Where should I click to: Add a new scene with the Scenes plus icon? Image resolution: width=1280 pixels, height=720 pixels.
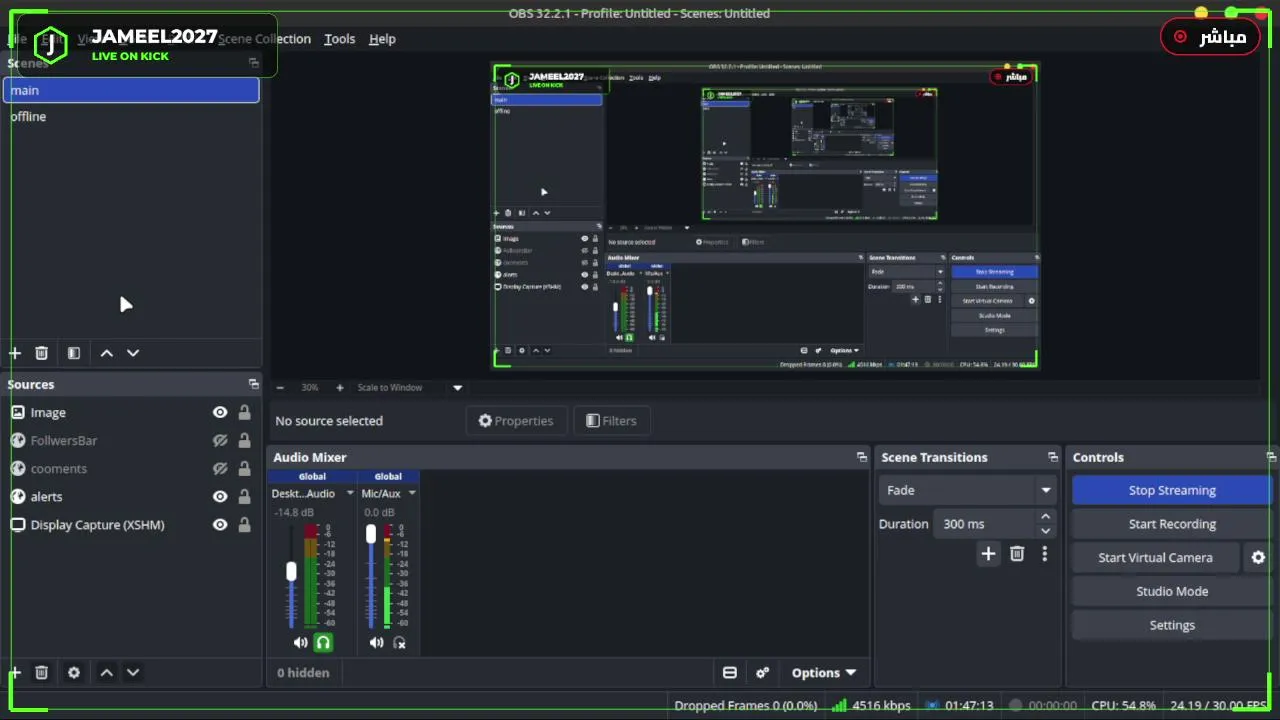tap(15, 353)
